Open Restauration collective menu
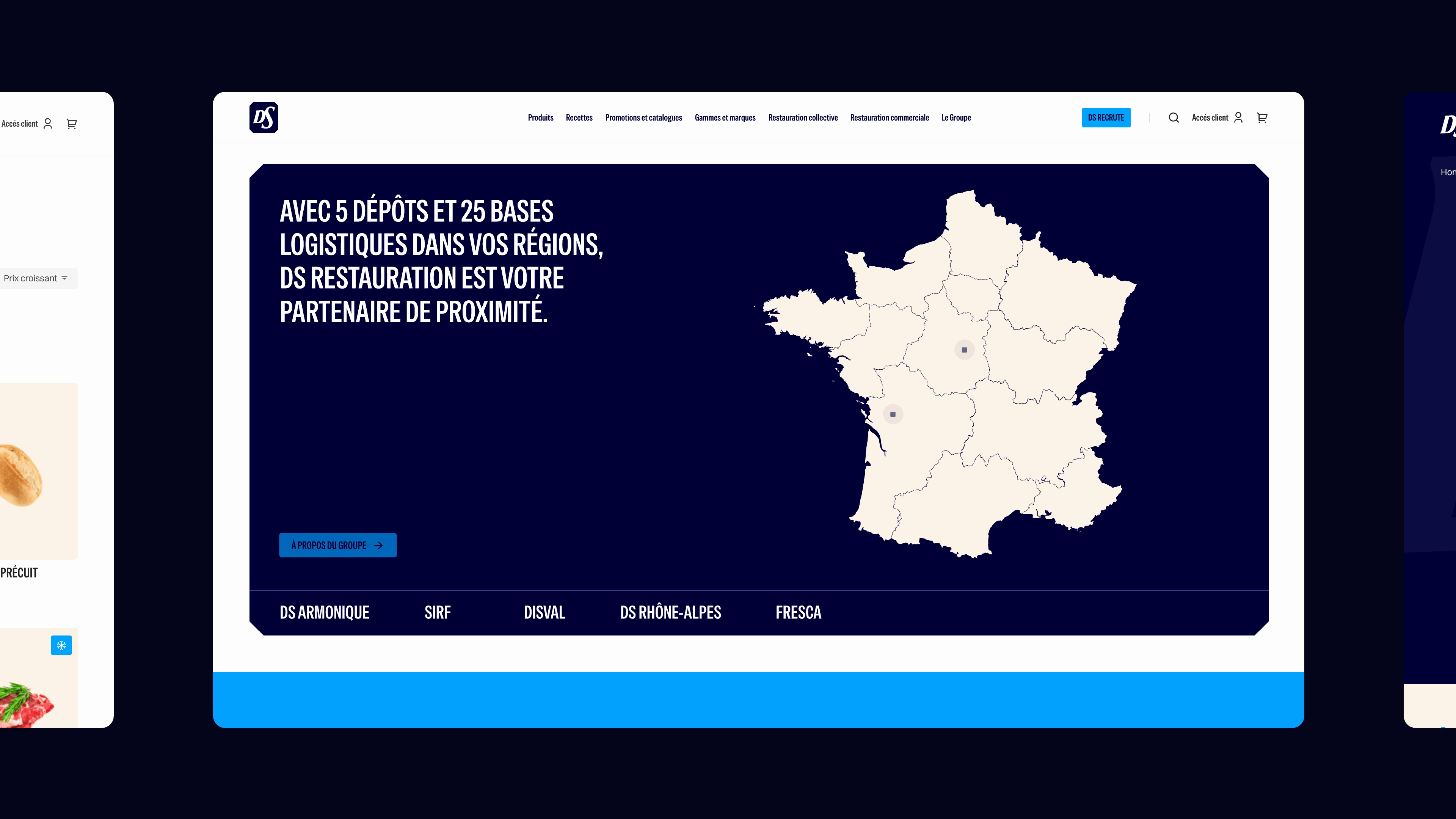The height and width of the screenshot is (819, 1456). 803,118
